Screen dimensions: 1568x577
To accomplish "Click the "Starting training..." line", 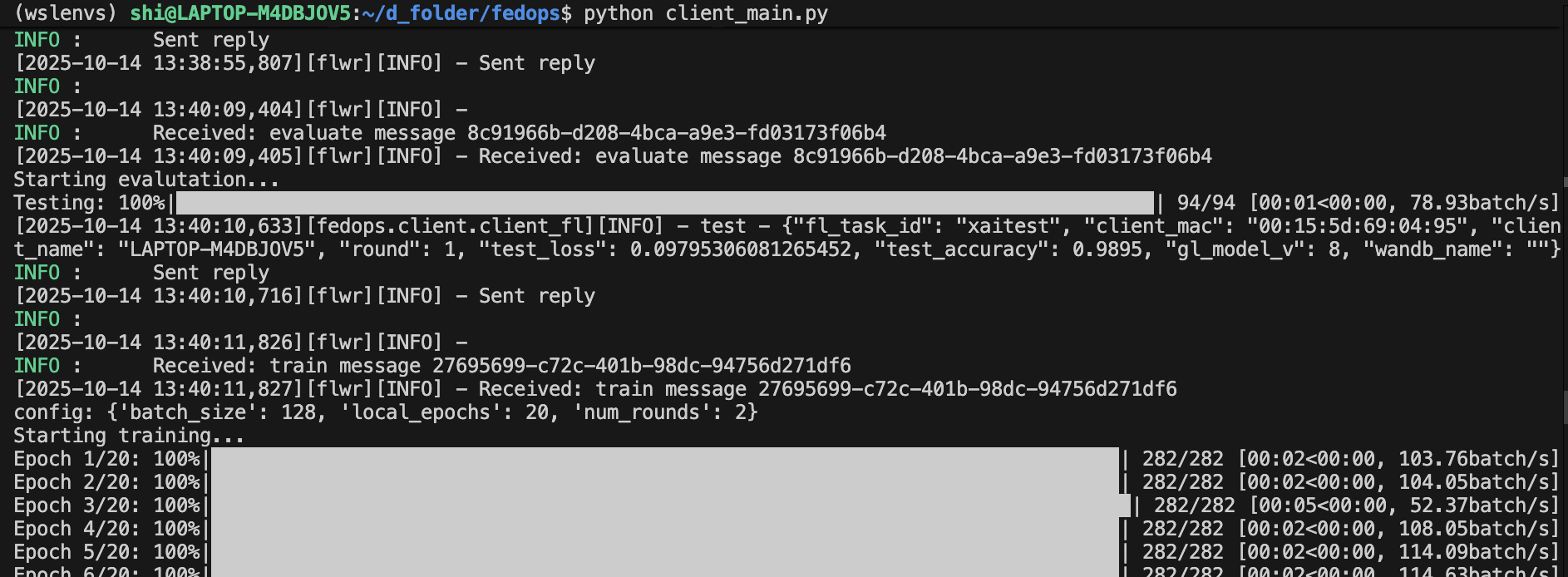I will (129, 436).
